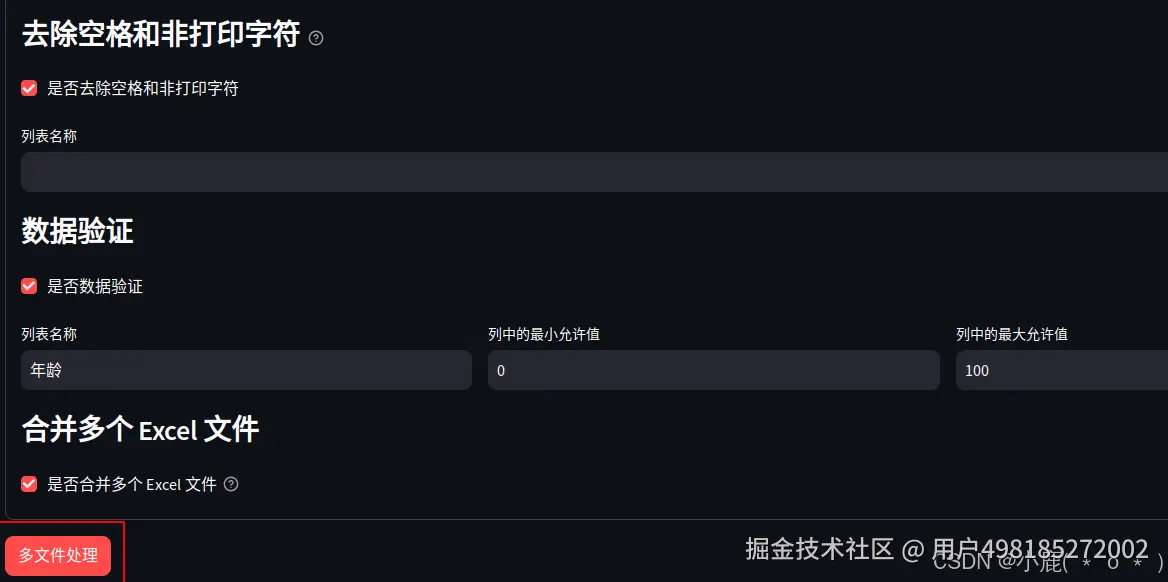Click the 数据验证 section heading

[x=75, y=231]
